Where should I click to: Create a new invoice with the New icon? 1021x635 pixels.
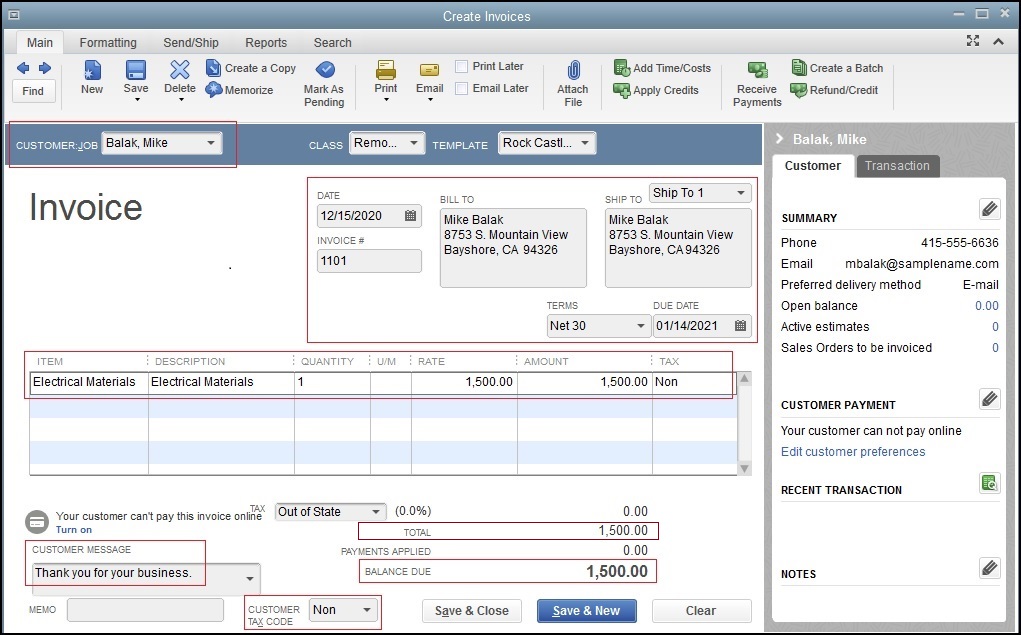pos(91,80)
